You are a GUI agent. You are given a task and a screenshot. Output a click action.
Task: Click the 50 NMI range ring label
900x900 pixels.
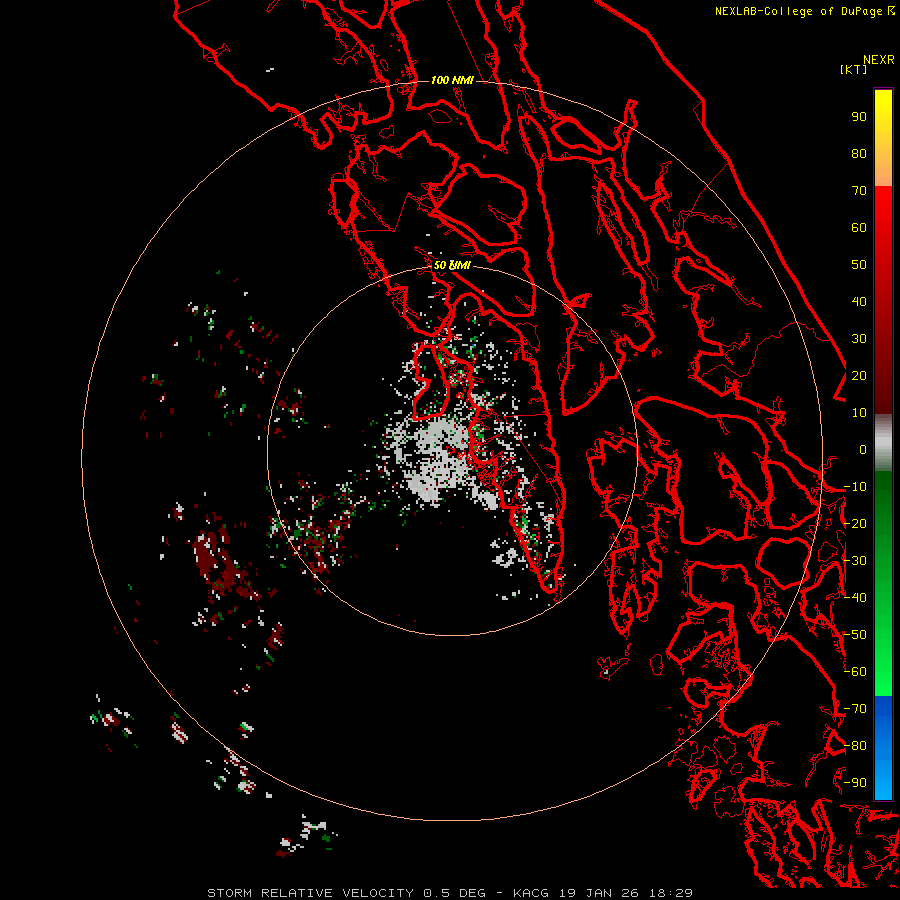[452, 265]
